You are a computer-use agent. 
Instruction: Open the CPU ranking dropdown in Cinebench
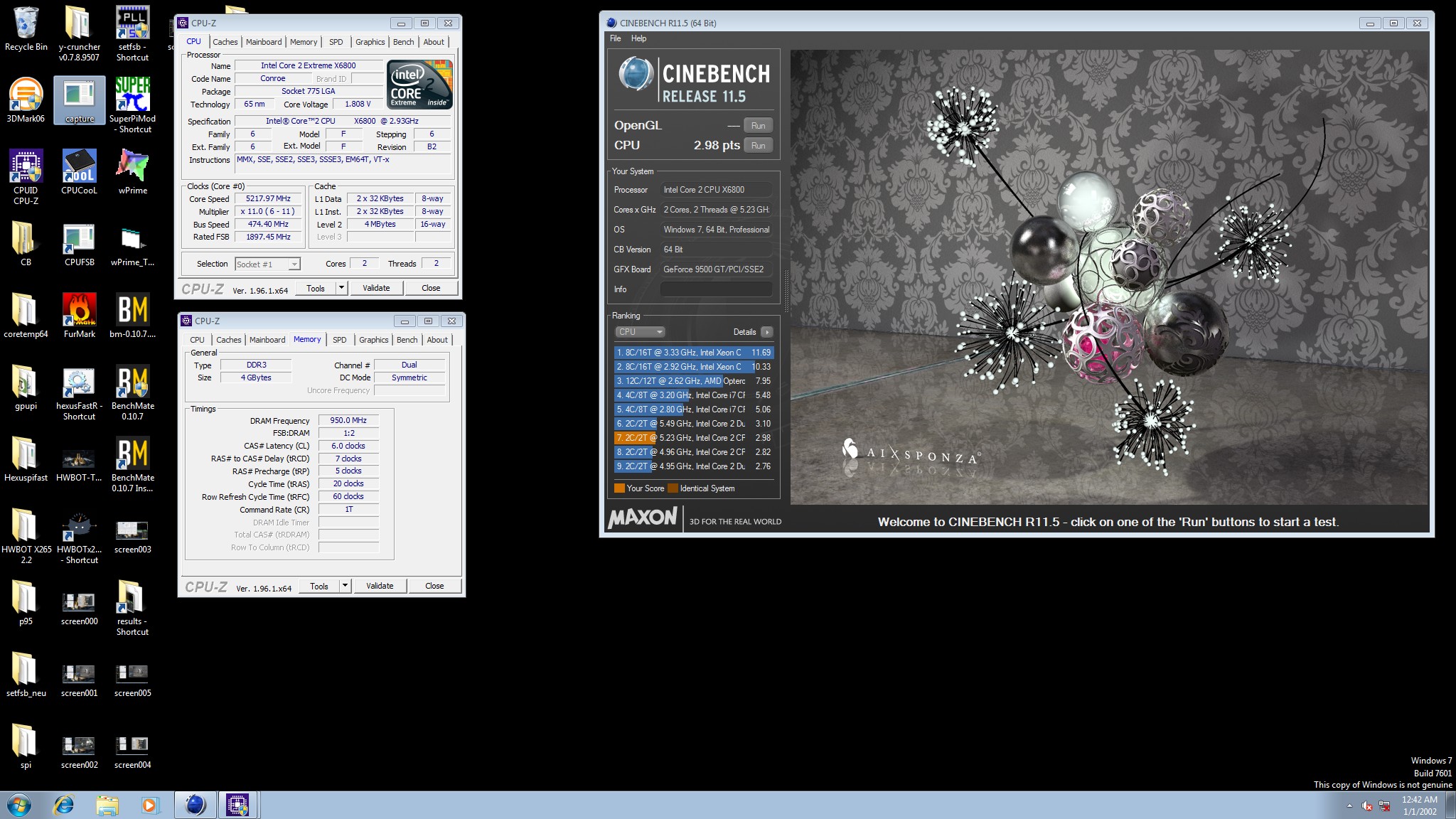click(x=639, y=332)
